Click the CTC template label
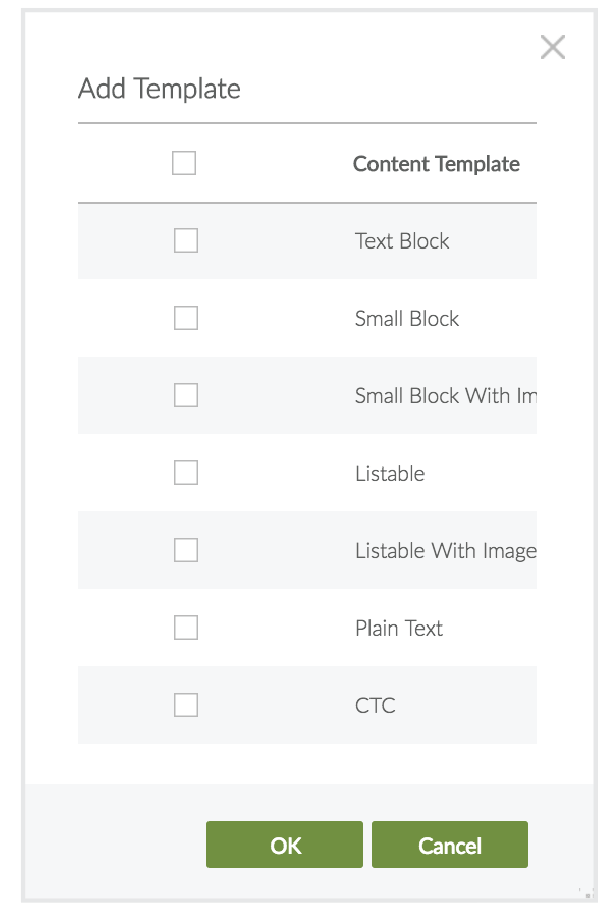This screenshot has width=608, height=916. tap(375, 706)
